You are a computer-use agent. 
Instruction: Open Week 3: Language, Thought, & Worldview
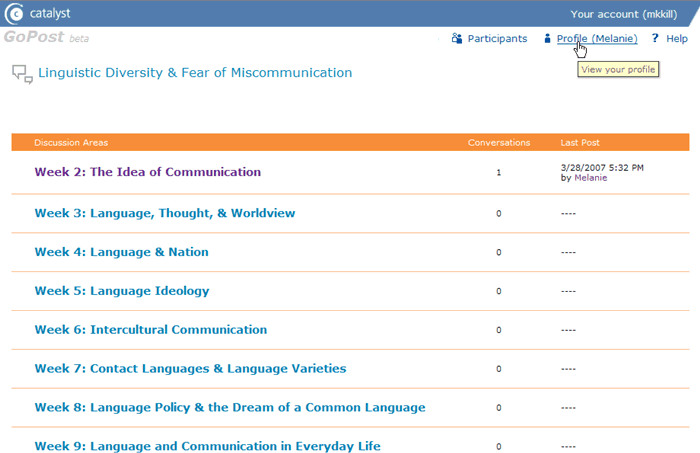point(164,213)
